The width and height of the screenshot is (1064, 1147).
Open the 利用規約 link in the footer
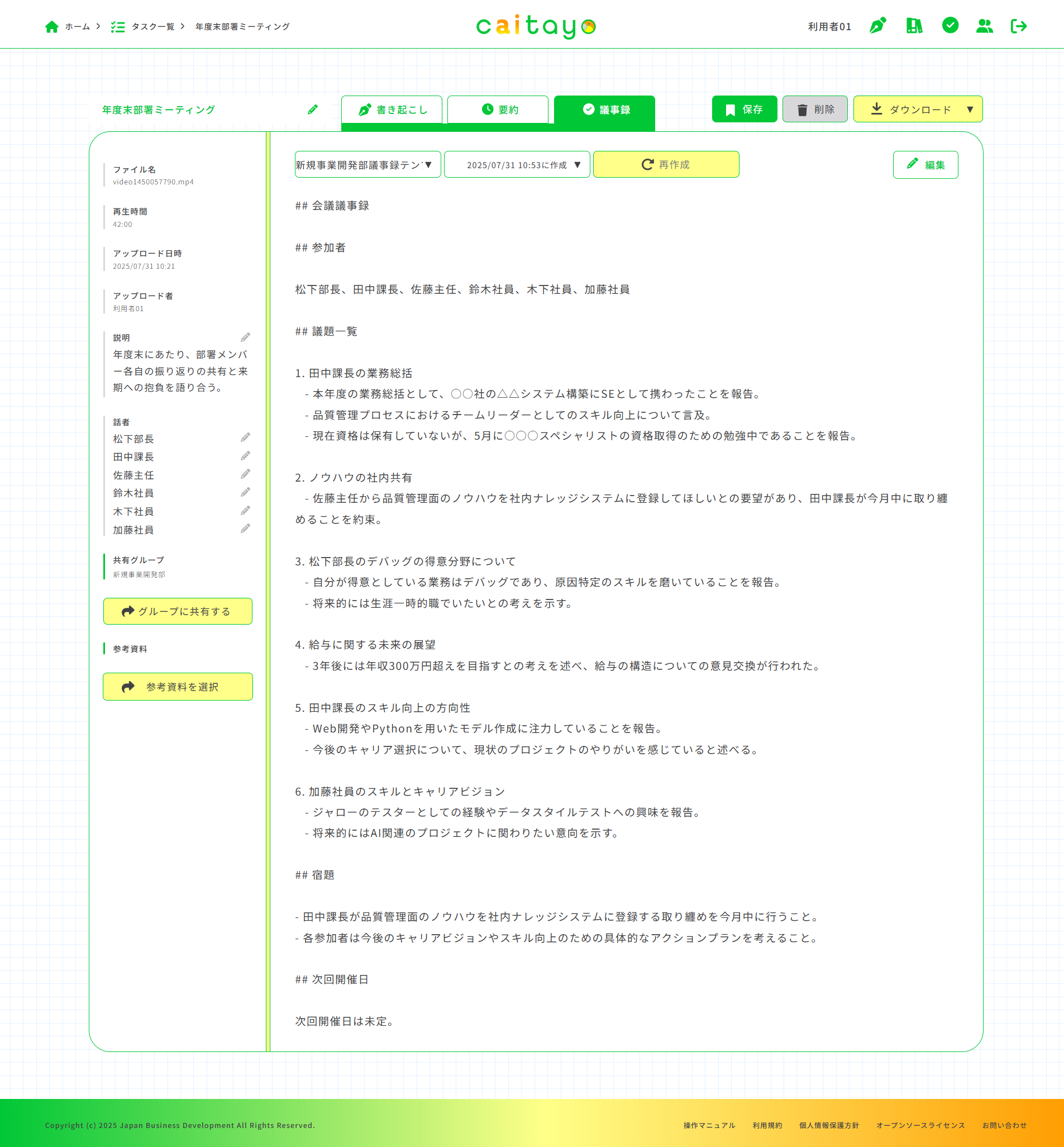tap(766, 1125)
